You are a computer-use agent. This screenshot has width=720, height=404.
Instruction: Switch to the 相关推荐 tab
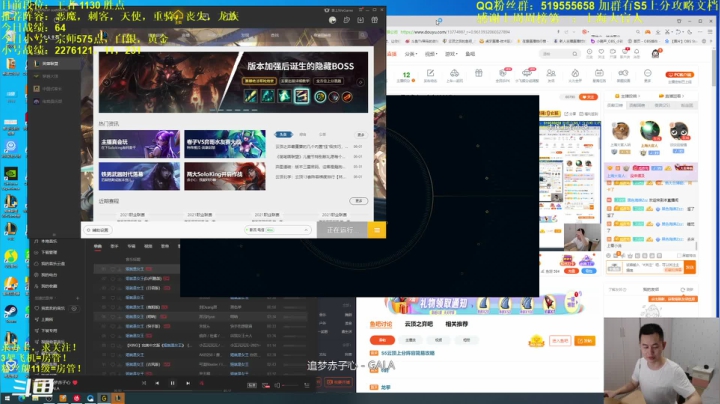456,324
